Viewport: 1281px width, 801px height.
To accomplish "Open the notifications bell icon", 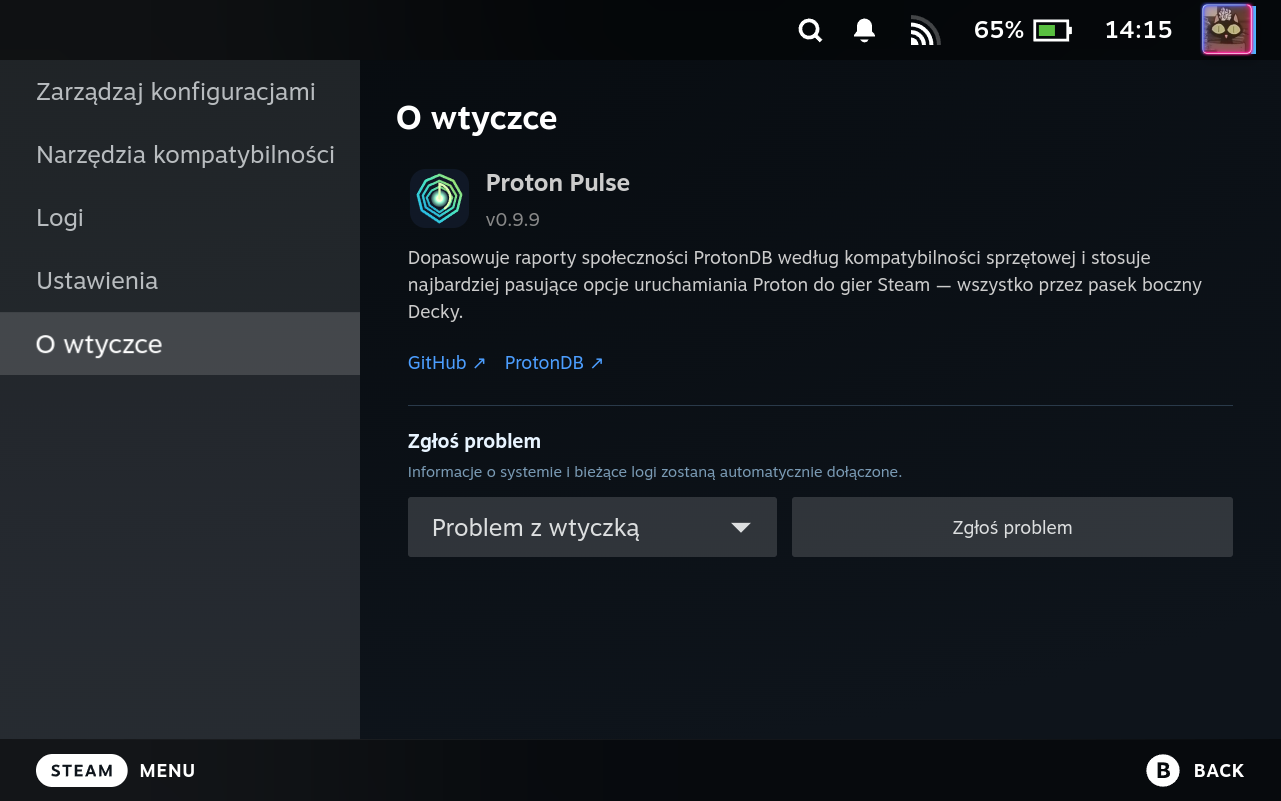I will point(865,31).
